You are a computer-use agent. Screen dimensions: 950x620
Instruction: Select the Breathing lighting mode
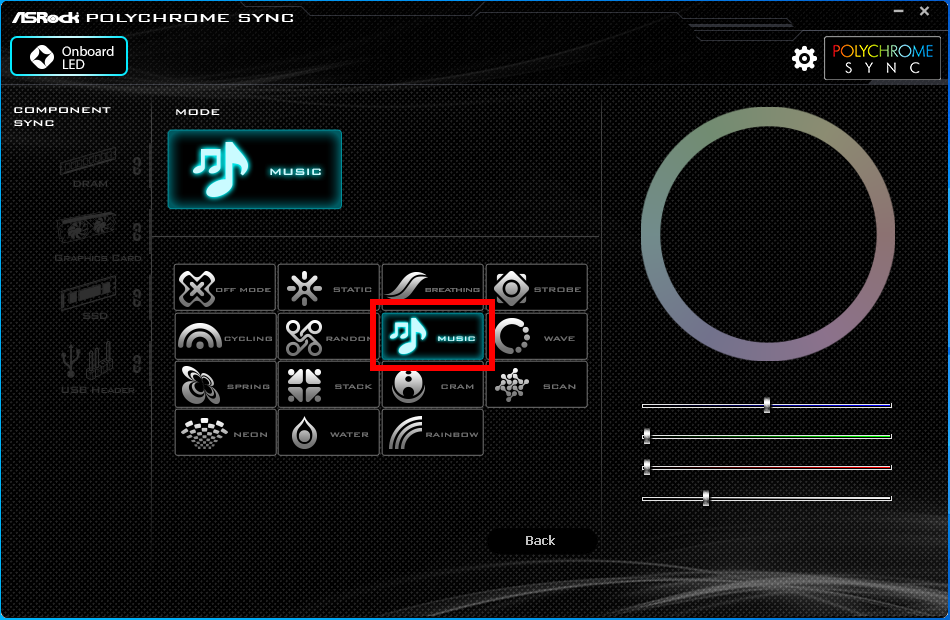(x=433, y=287)
